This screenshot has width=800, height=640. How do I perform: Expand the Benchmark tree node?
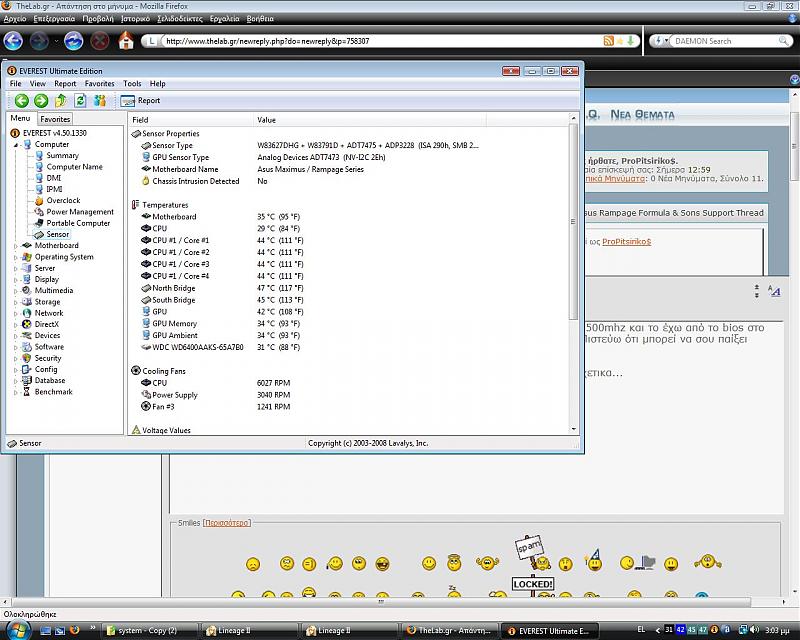pyautogui.click(x=15, y=392)
